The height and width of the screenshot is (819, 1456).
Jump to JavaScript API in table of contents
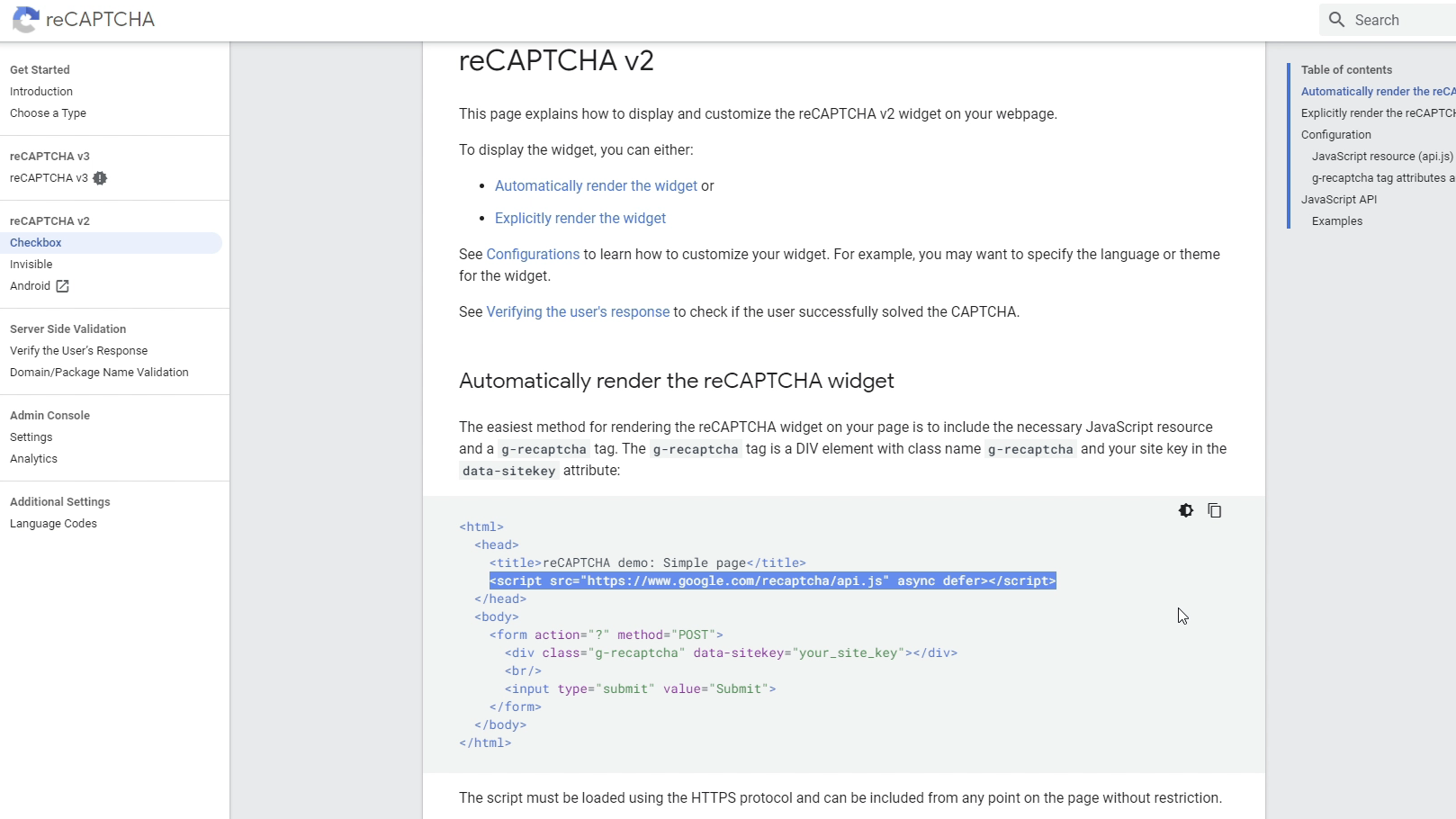(1339, 200)
